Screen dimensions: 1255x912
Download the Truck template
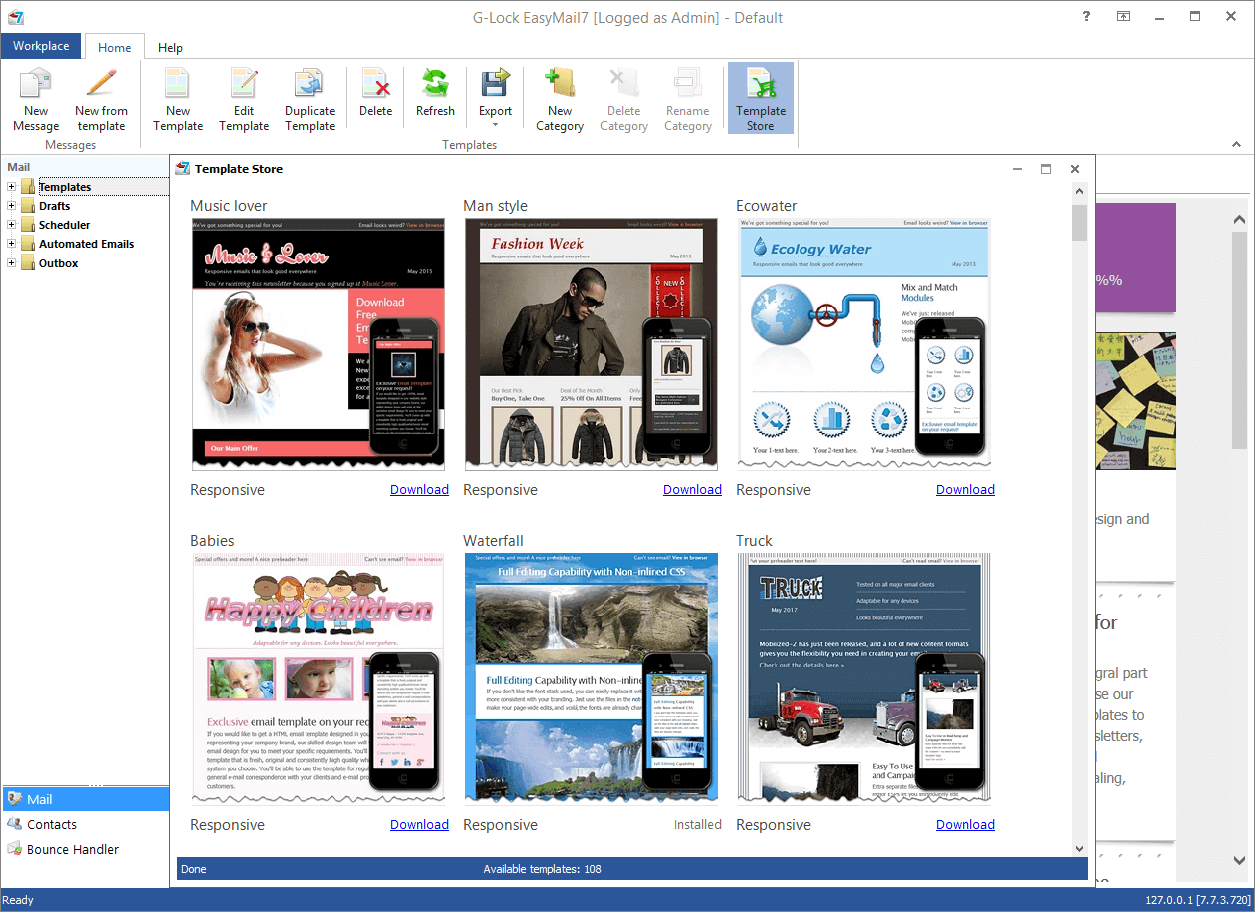click(965, 824)
